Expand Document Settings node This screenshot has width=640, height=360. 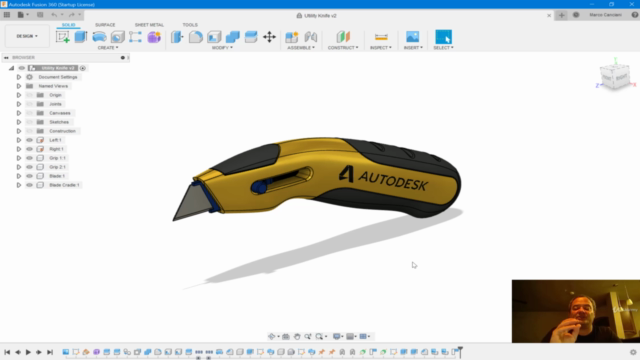[x=19, y=77]
